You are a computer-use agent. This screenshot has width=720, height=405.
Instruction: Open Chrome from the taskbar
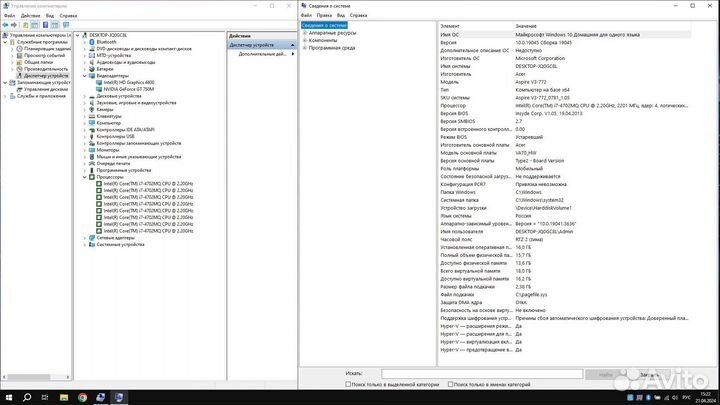pos(83,396)
